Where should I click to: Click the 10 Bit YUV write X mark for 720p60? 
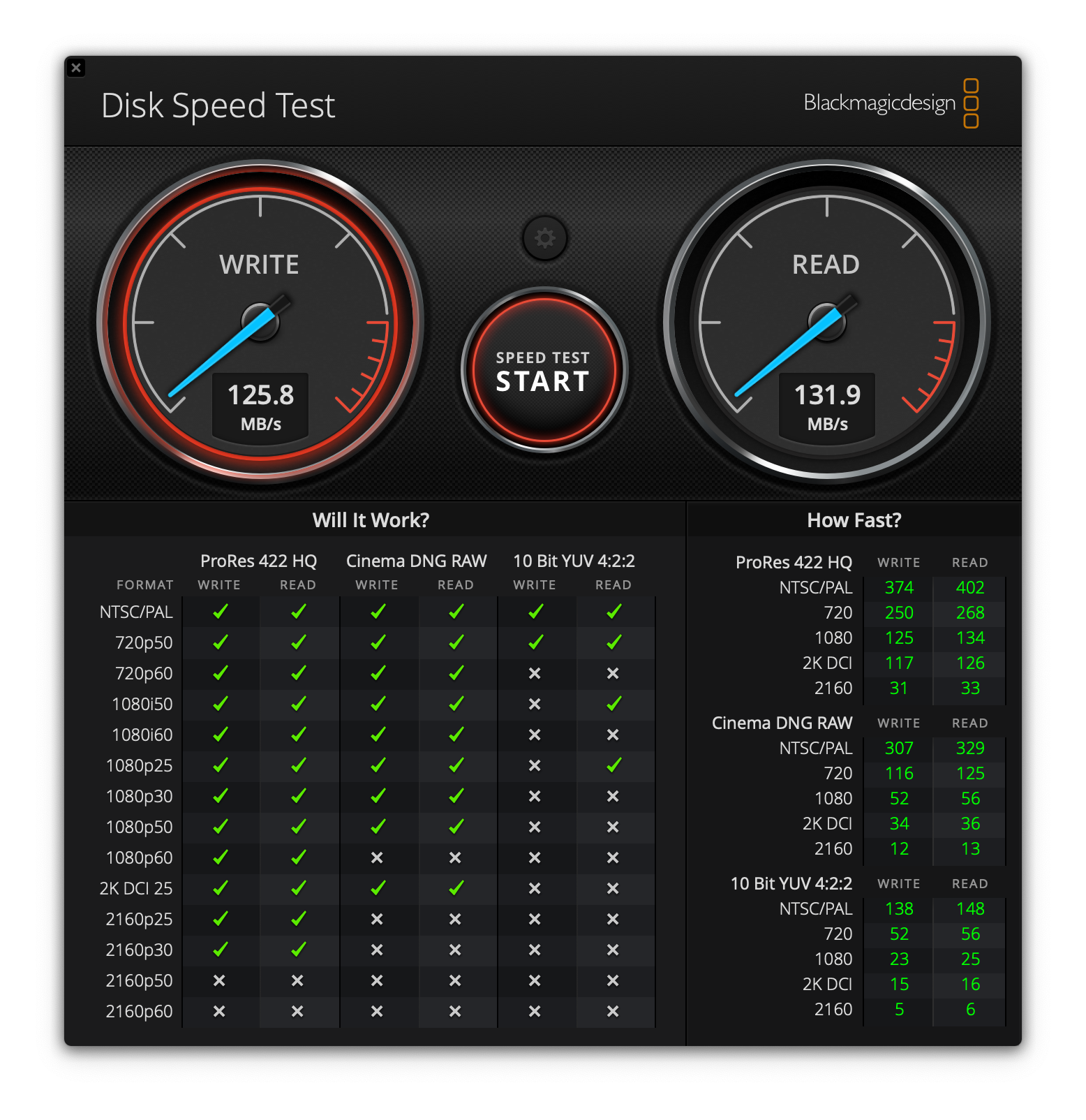click(x=535, y=673)
